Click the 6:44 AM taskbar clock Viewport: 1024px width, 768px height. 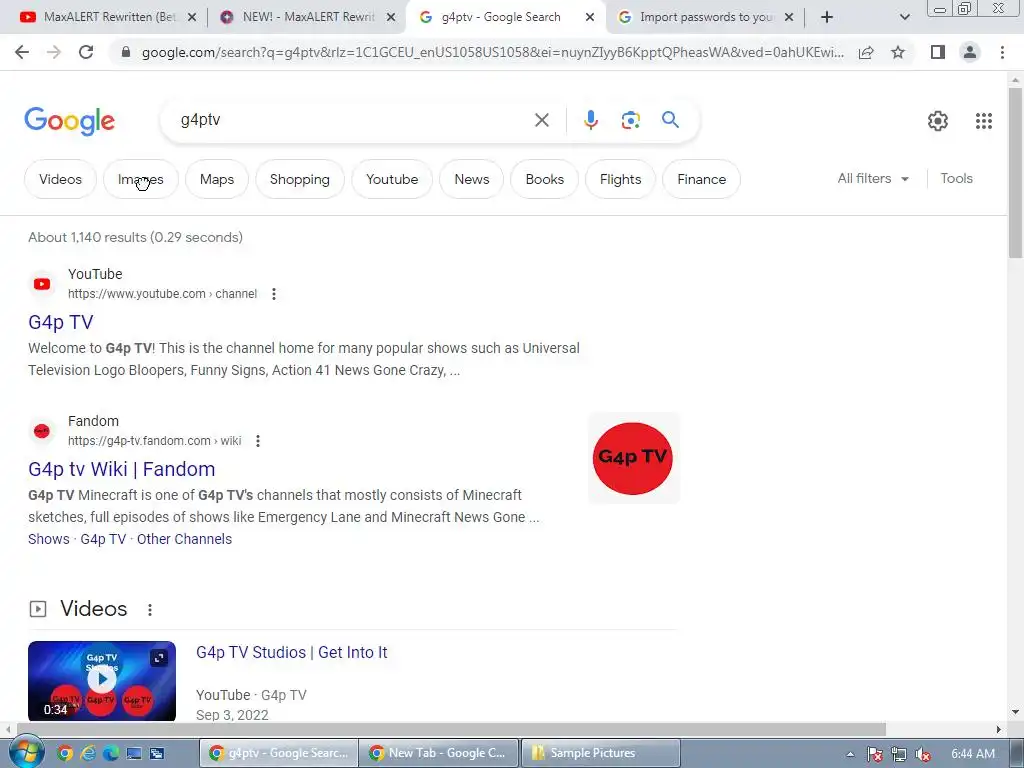click(973, 754)
